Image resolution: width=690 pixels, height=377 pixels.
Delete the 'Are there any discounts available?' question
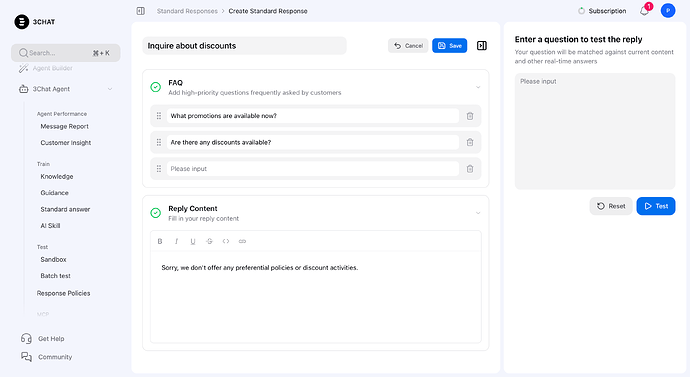click(470, 142)
